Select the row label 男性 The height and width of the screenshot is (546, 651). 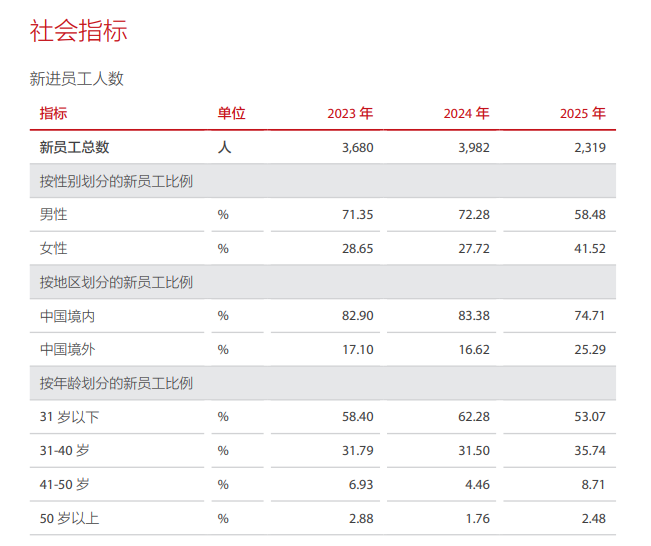coord(54,214)
